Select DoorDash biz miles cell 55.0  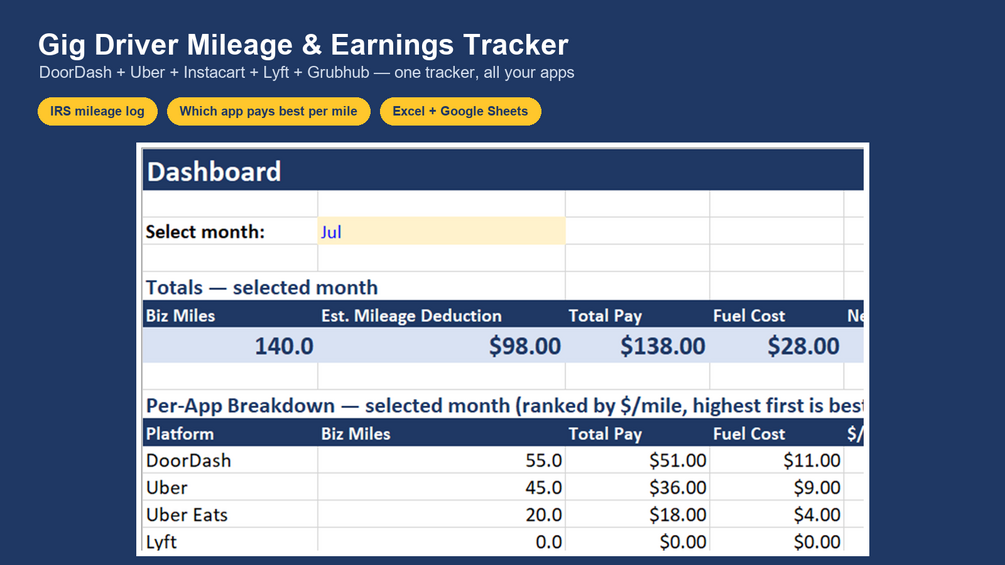(442, 460)
